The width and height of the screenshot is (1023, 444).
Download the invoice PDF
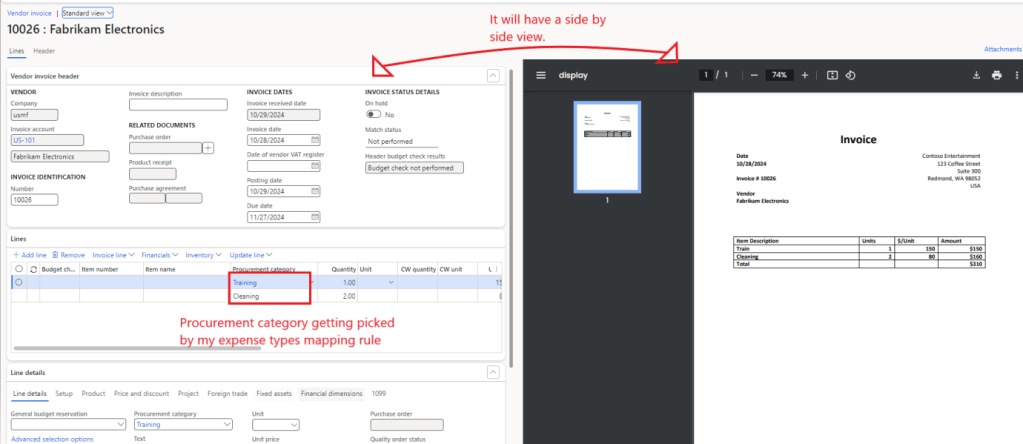[x=975, y=75]
